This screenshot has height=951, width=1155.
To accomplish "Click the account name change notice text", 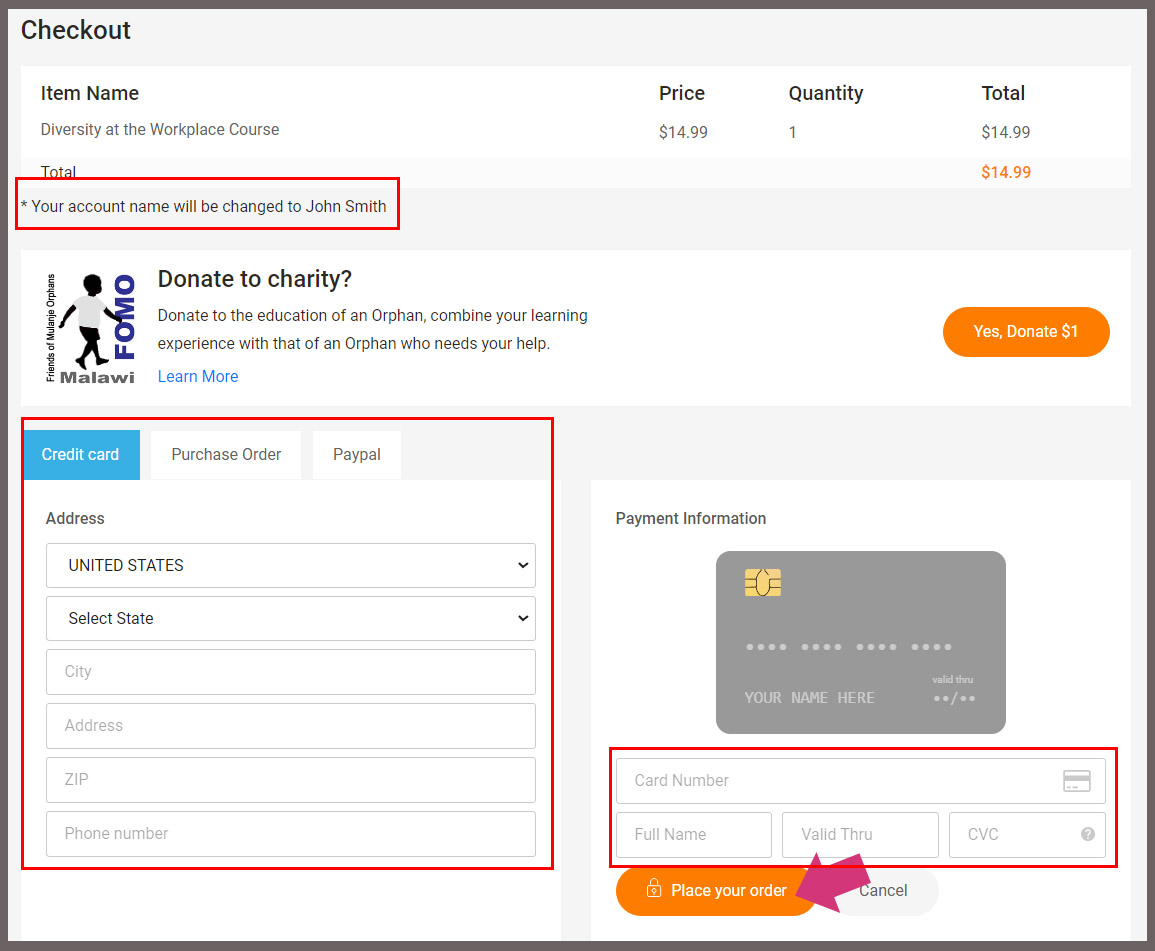I will click(203, 206).
